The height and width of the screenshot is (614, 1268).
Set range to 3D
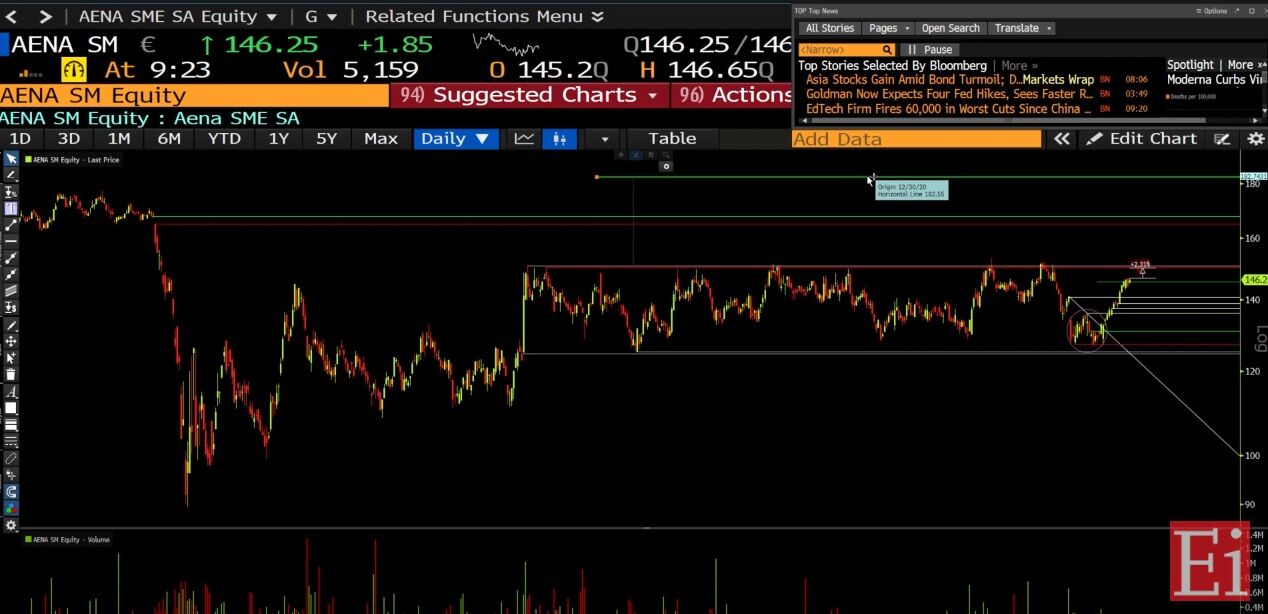point(68,139)
